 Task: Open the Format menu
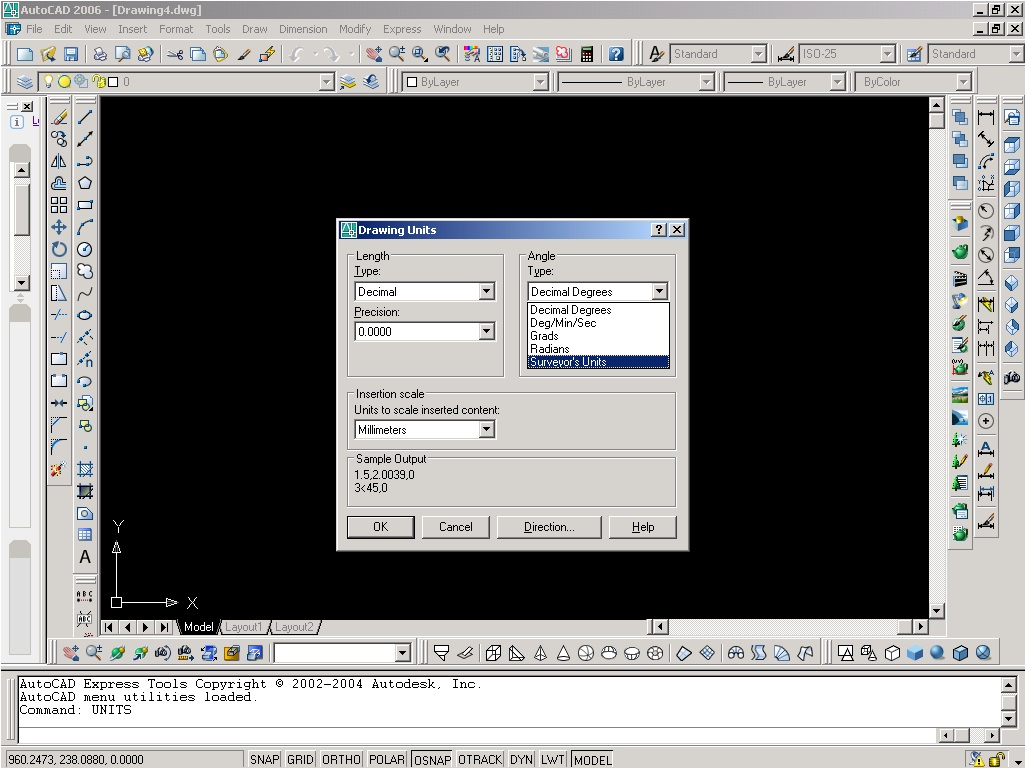pos(176,29)
